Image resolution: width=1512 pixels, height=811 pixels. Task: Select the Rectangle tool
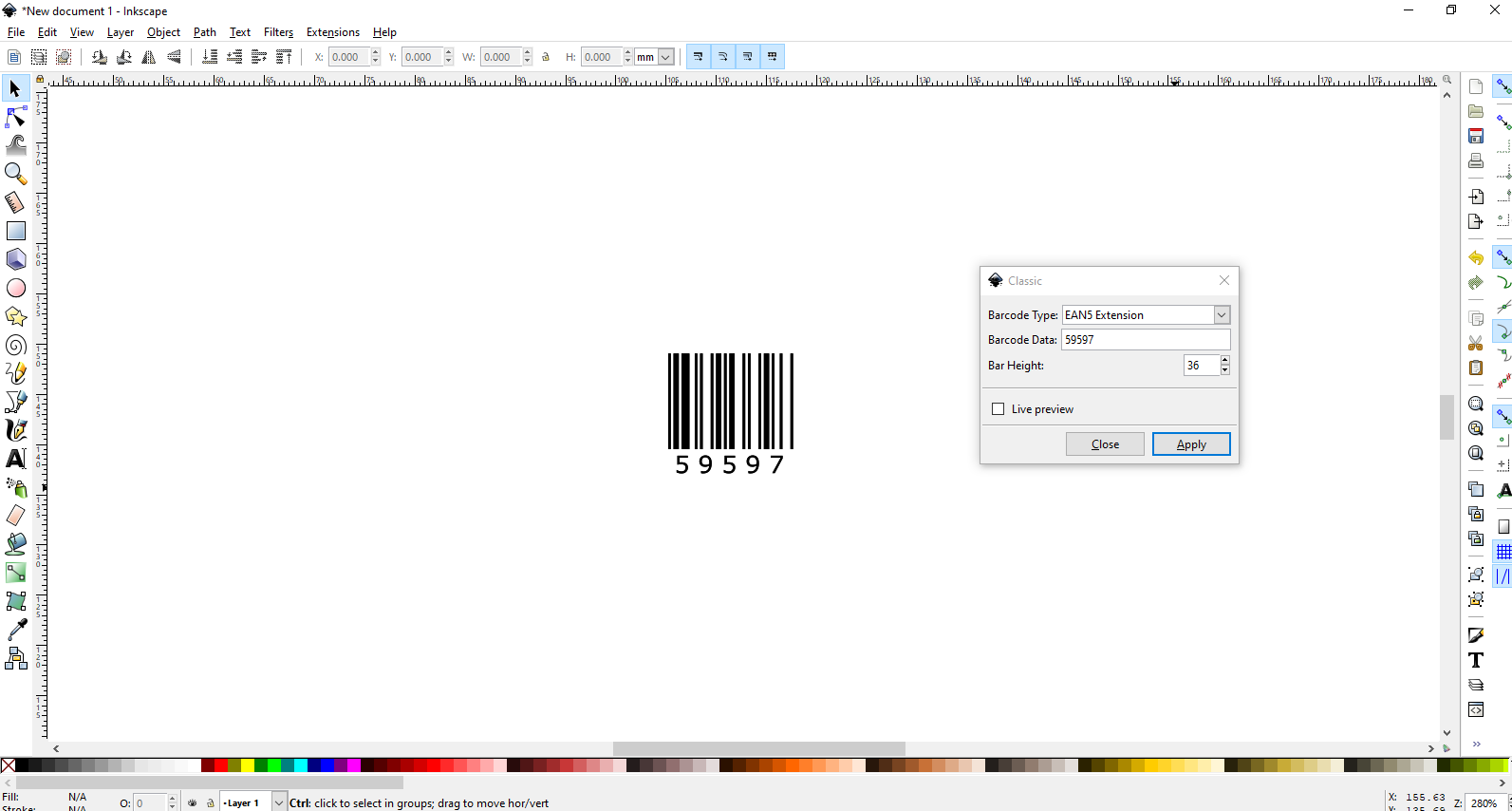point(15,231)
